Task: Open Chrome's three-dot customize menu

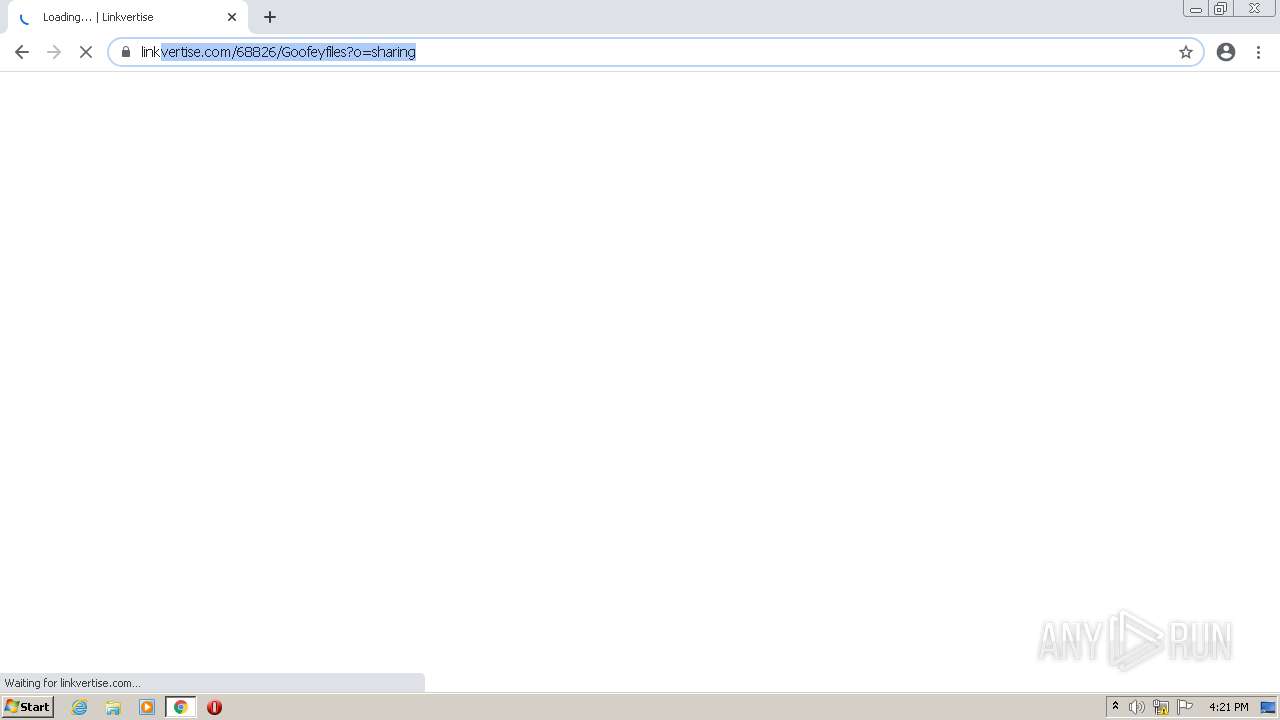Action: [x=1258, y=52]
